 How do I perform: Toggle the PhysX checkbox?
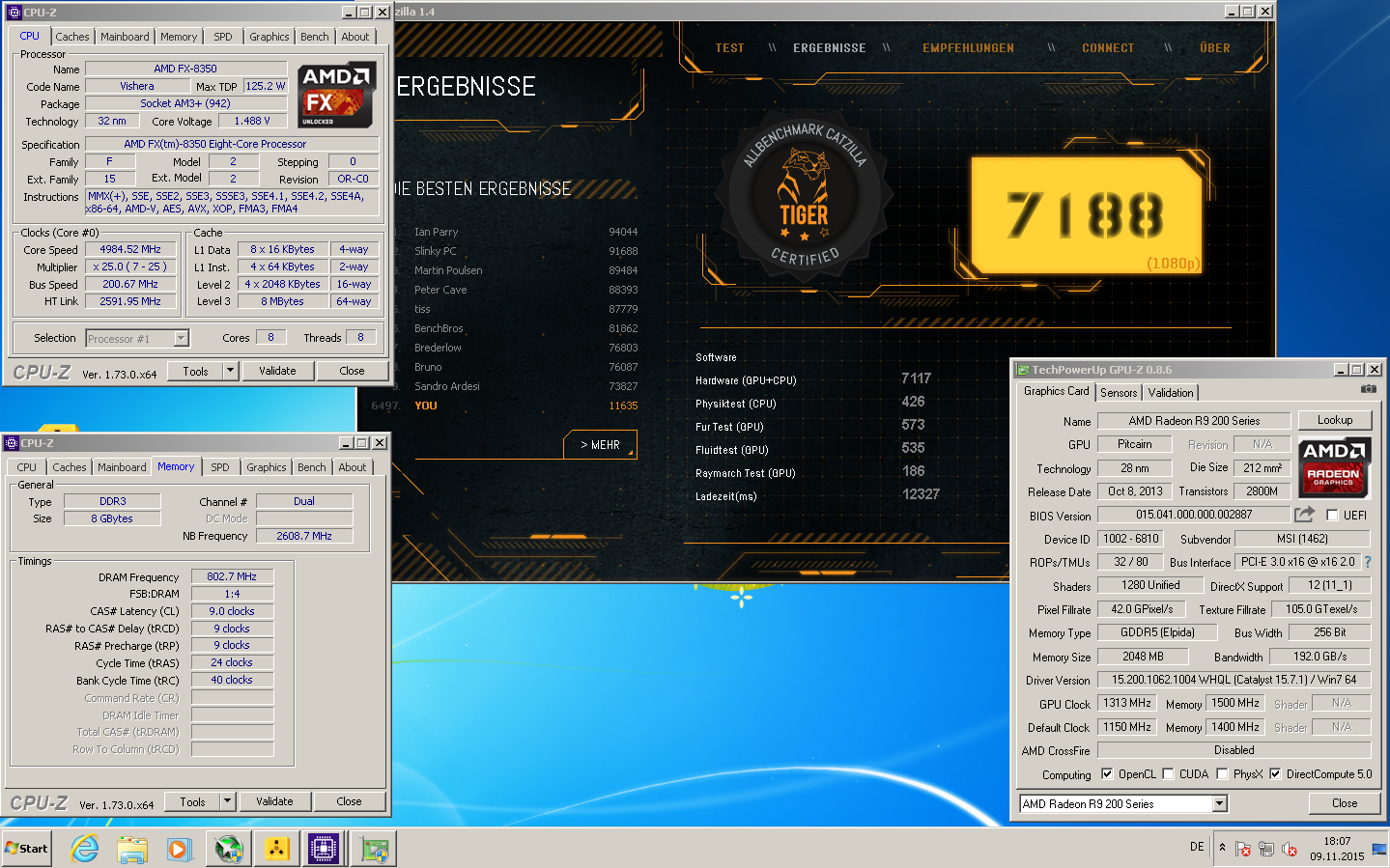1222,773
